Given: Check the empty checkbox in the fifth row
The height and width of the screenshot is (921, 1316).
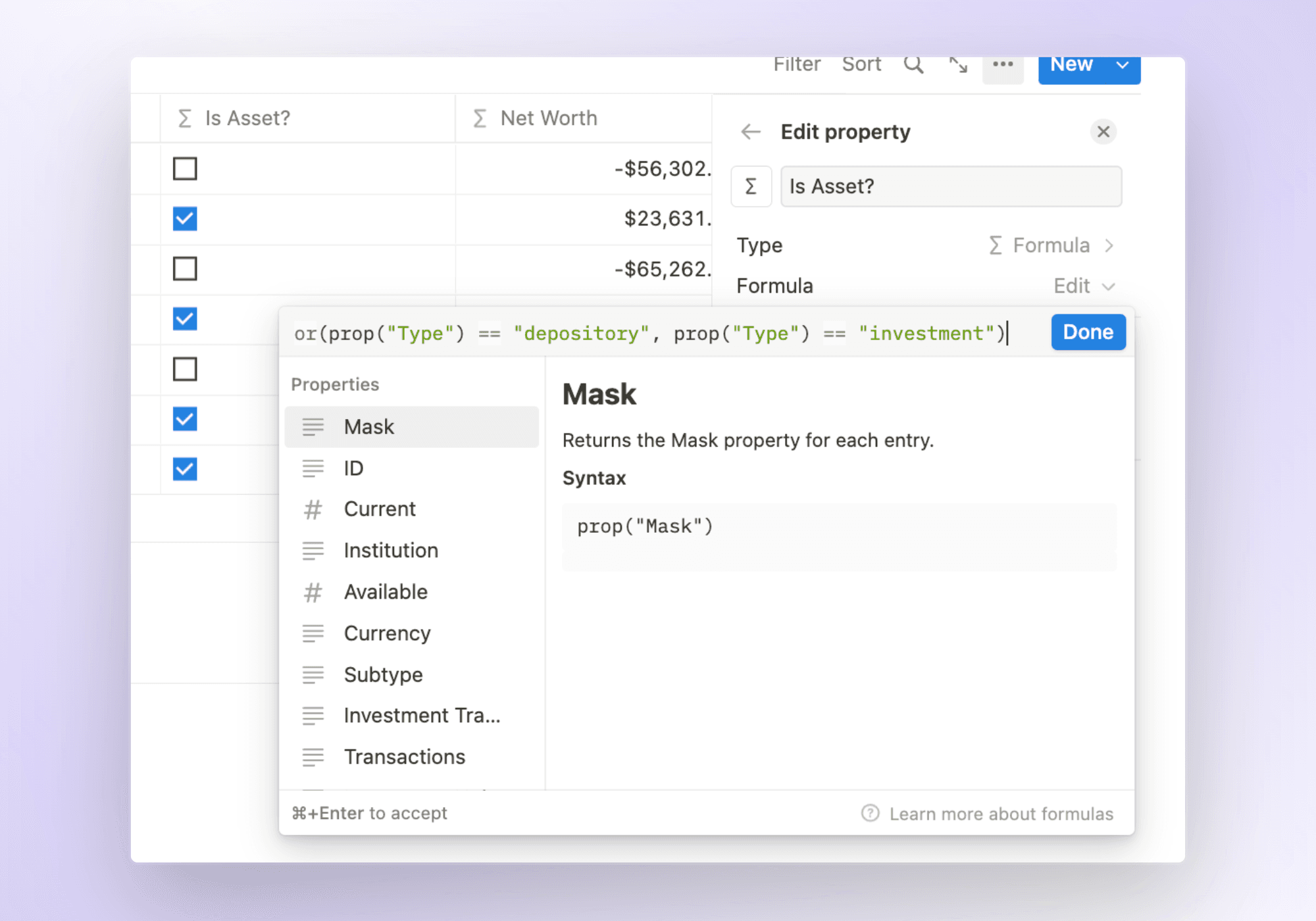Looking at the screenshot, I should [185, 370].
